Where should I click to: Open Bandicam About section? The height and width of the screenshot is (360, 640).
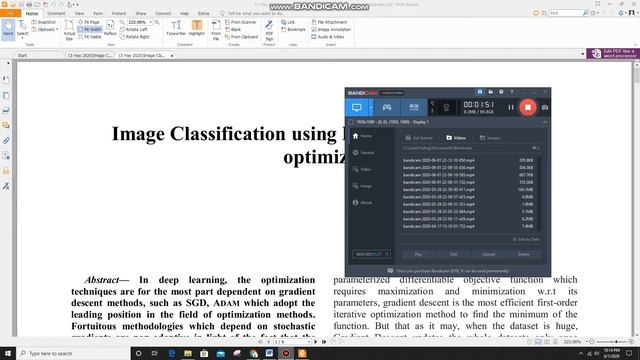click(362, 202)
